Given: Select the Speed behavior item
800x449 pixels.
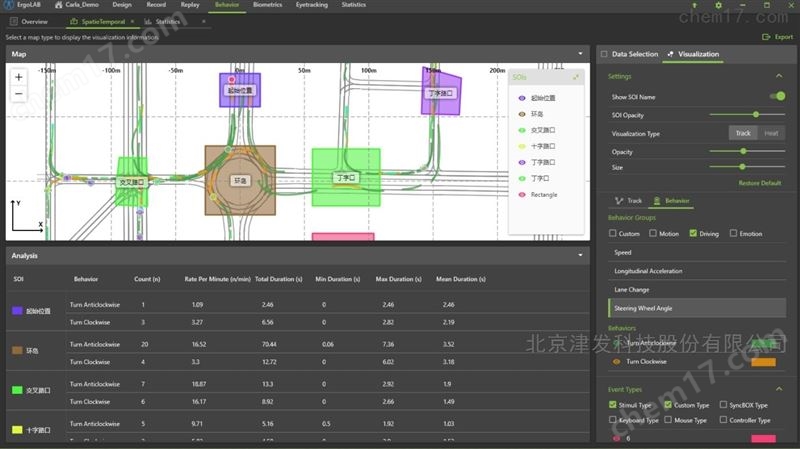Looking at the screenshot, I should pos(697,253).
